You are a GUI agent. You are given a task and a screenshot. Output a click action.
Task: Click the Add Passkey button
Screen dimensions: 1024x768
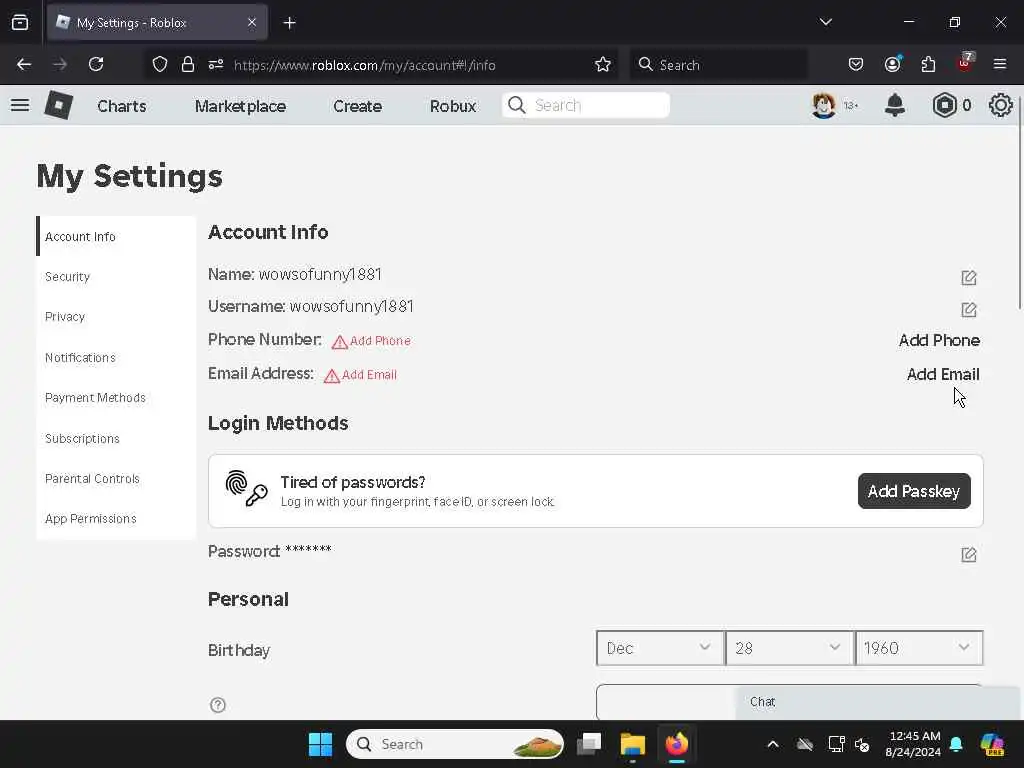click(914, 491)
